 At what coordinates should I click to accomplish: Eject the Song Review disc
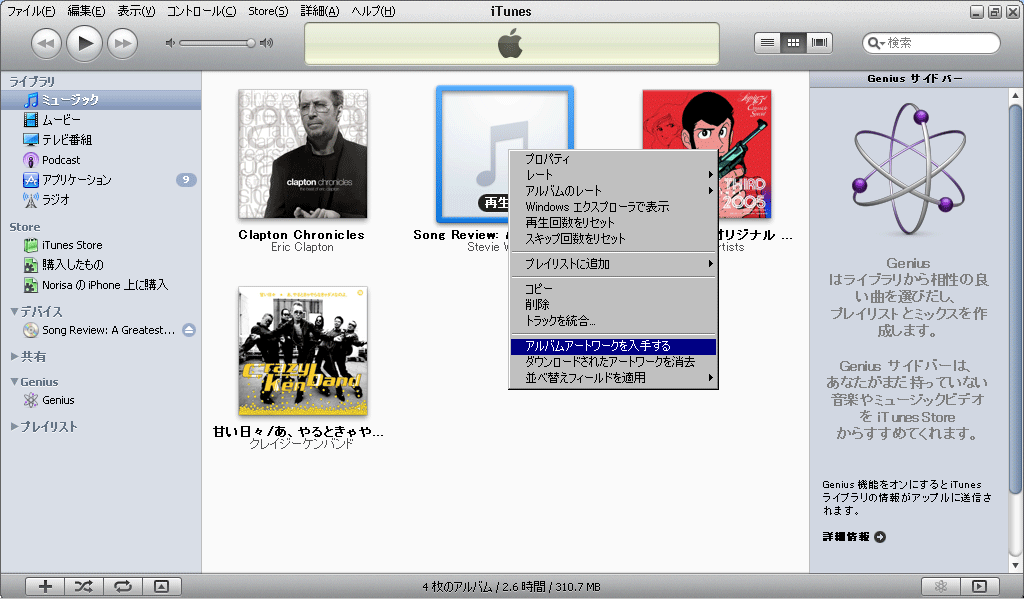(x=189, y=330)
